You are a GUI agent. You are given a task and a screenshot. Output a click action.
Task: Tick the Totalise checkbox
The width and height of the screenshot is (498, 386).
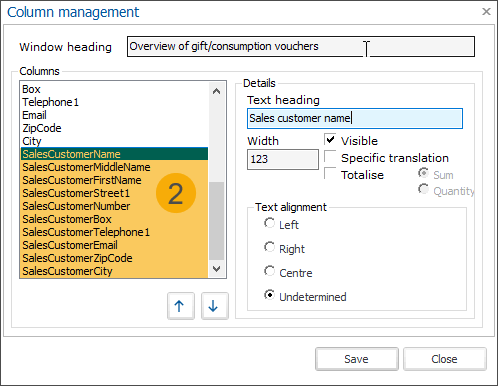pyautogui.click(x=330, y=174)
